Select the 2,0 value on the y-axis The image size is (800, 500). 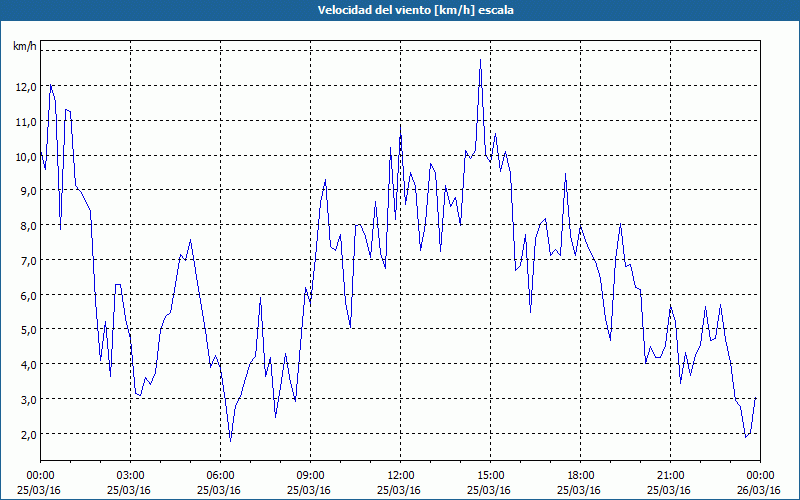[x=28, y=434]
